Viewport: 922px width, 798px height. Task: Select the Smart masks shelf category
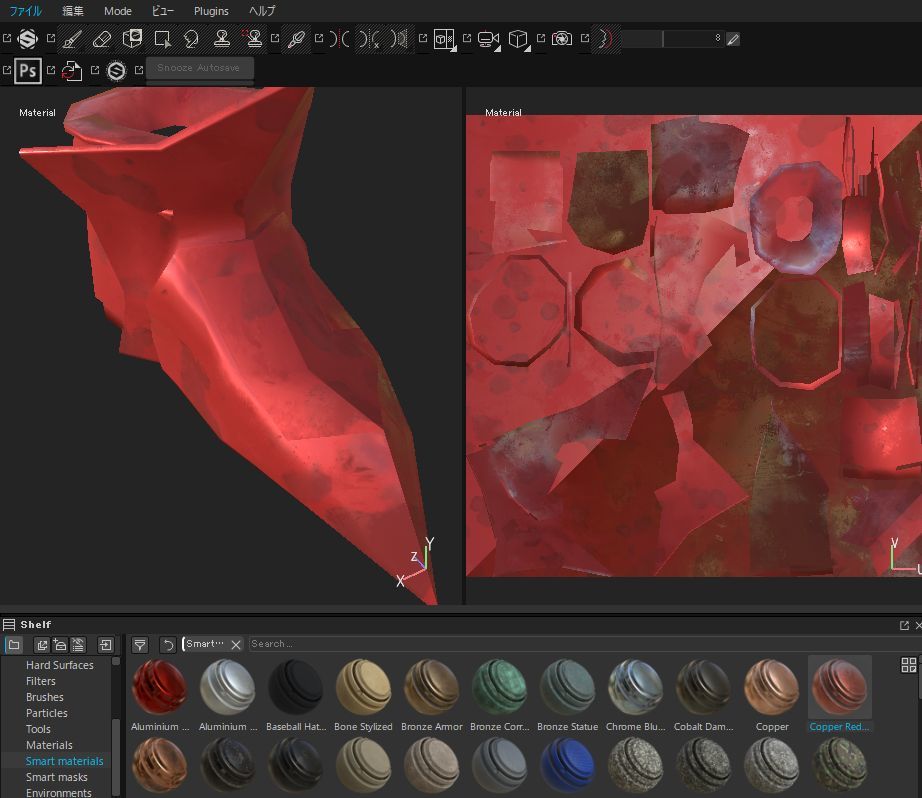pos(56,777)
